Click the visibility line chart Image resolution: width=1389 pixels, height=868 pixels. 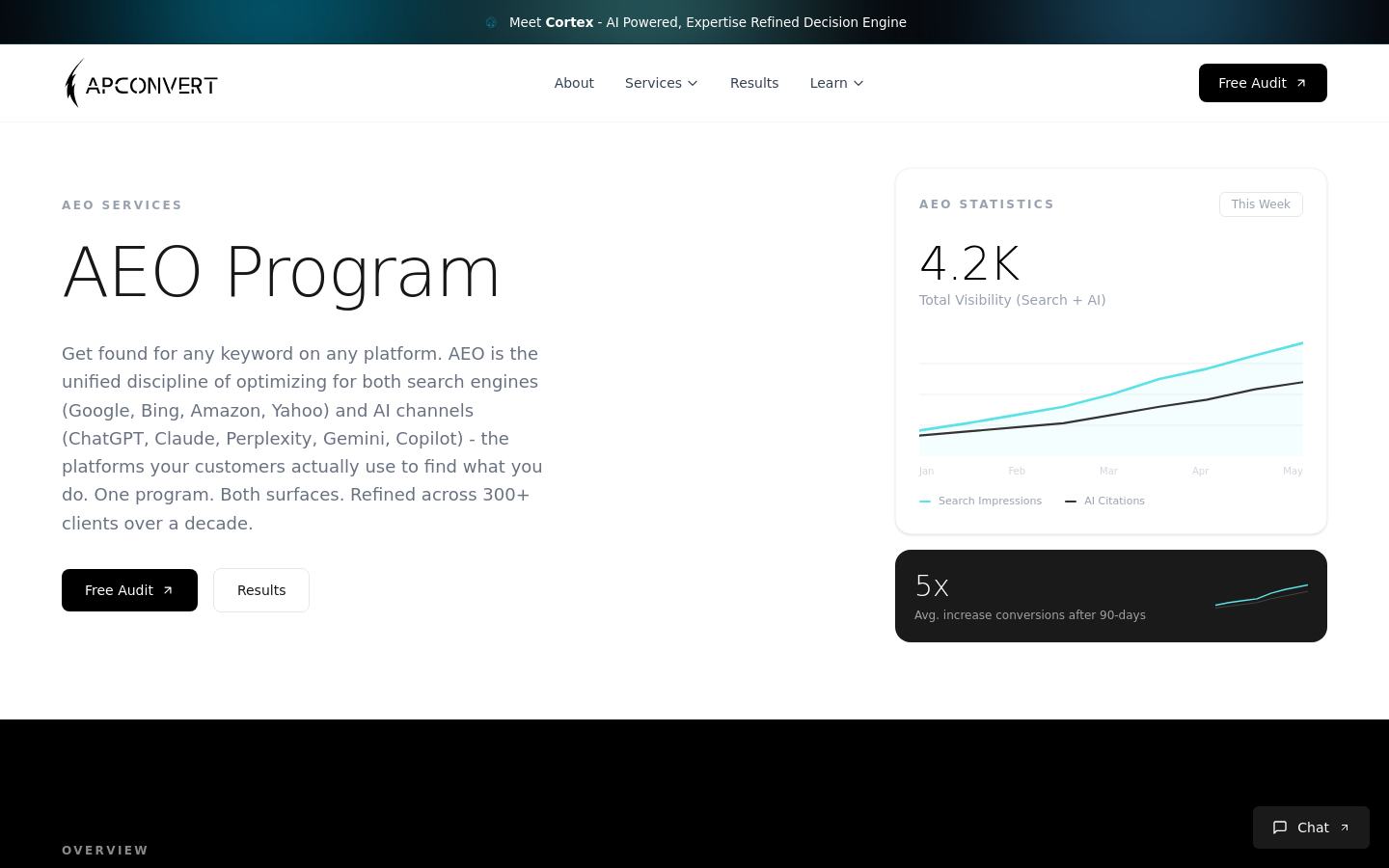(1111, 397)
